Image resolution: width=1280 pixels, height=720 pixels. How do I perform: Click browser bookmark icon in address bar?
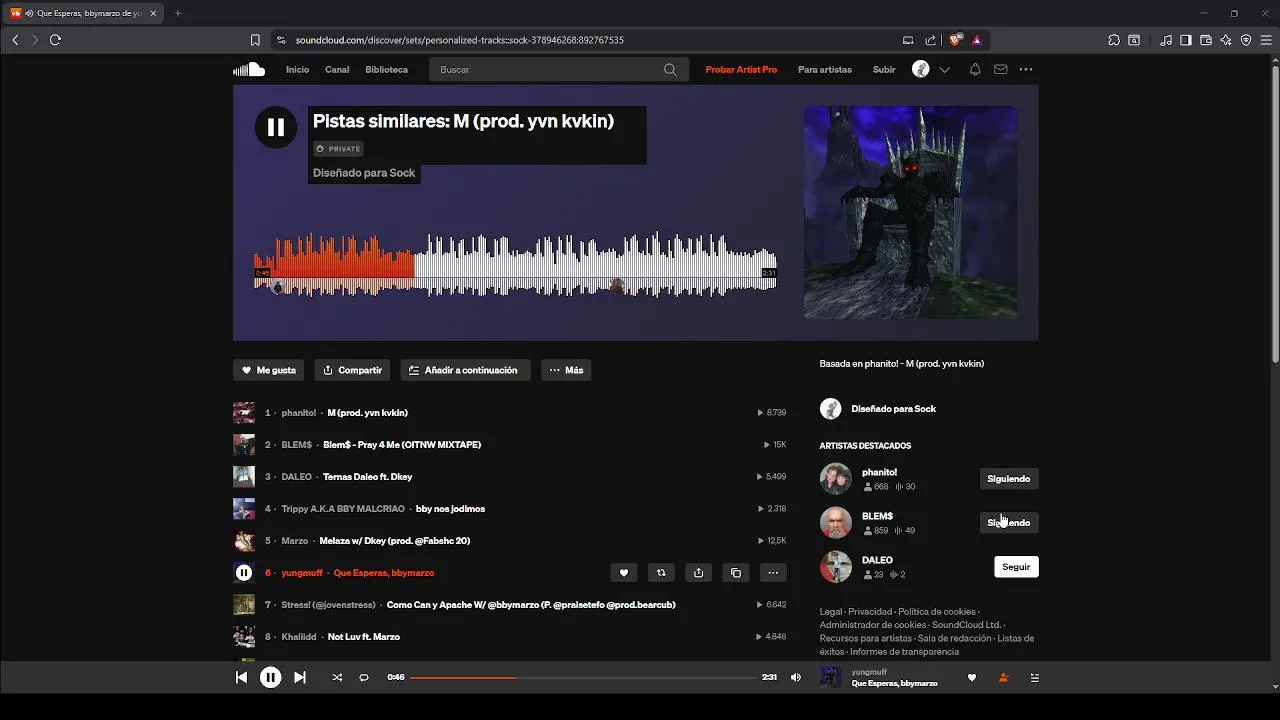tap(255, 40)
